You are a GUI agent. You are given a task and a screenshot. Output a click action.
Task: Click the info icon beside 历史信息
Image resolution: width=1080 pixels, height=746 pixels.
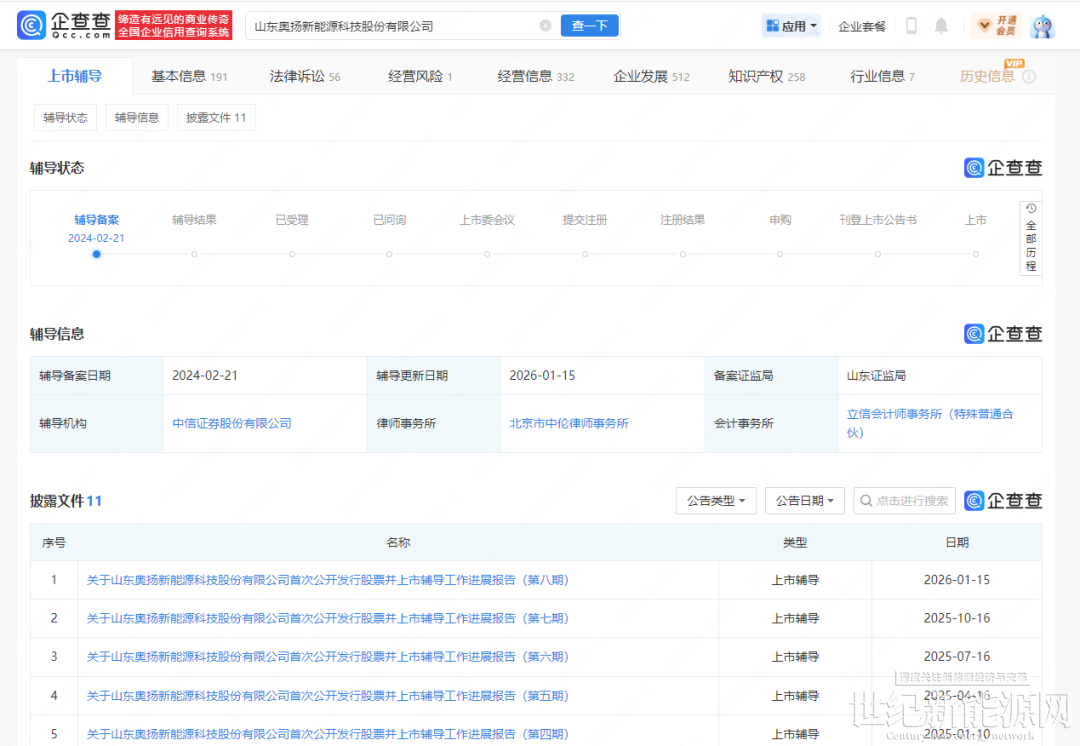pyautogui.click(x=1029, y=77)
